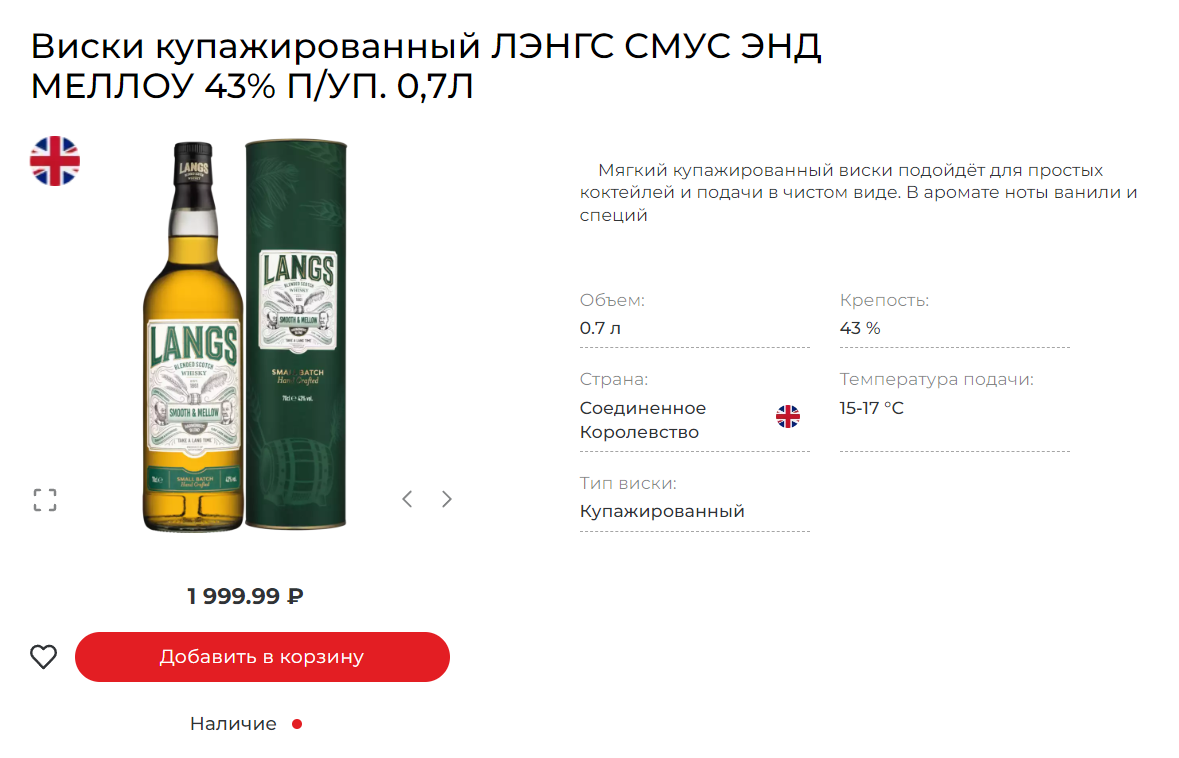Screen dimensions: 1179x758
Task: Click the Тип виски label
Action: click(x=628, y=484)
